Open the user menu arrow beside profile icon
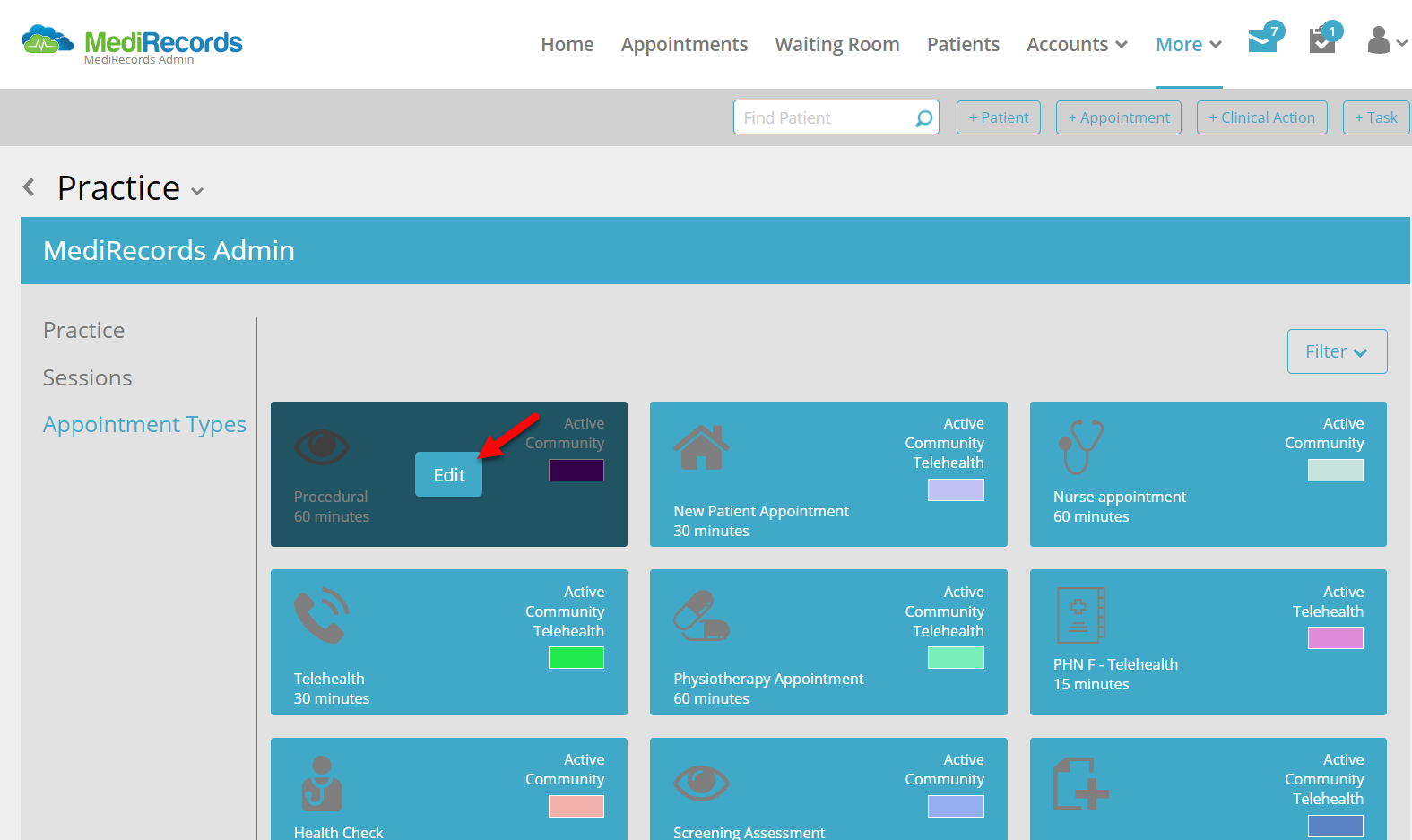This screenshot has width=1412, height=840. 1401,42
